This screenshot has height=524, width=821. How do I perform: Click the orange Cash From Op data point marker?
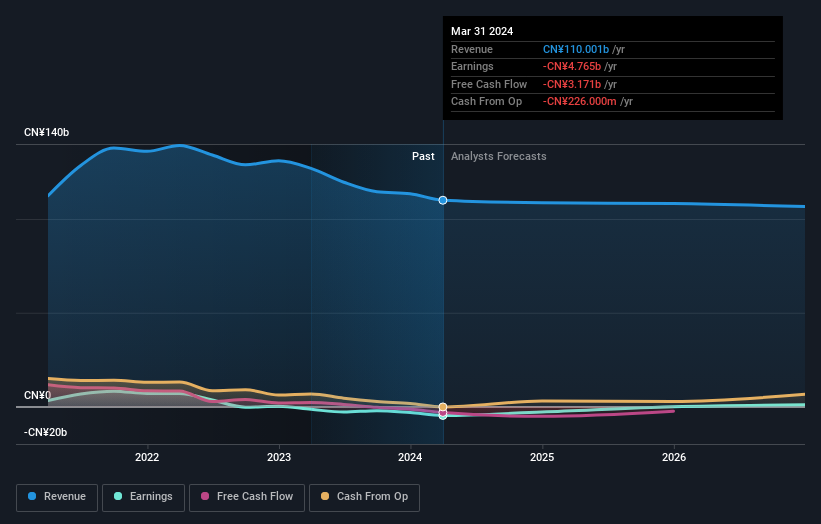coord(443,407)
